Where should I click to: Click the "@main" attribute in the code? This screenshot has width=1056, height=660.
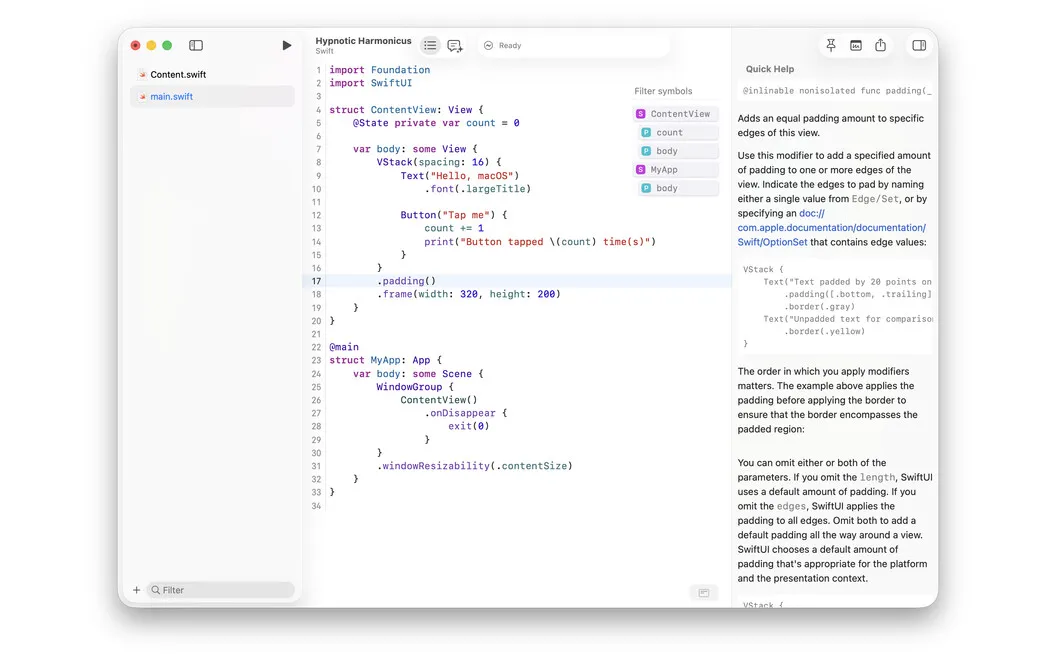344,347
